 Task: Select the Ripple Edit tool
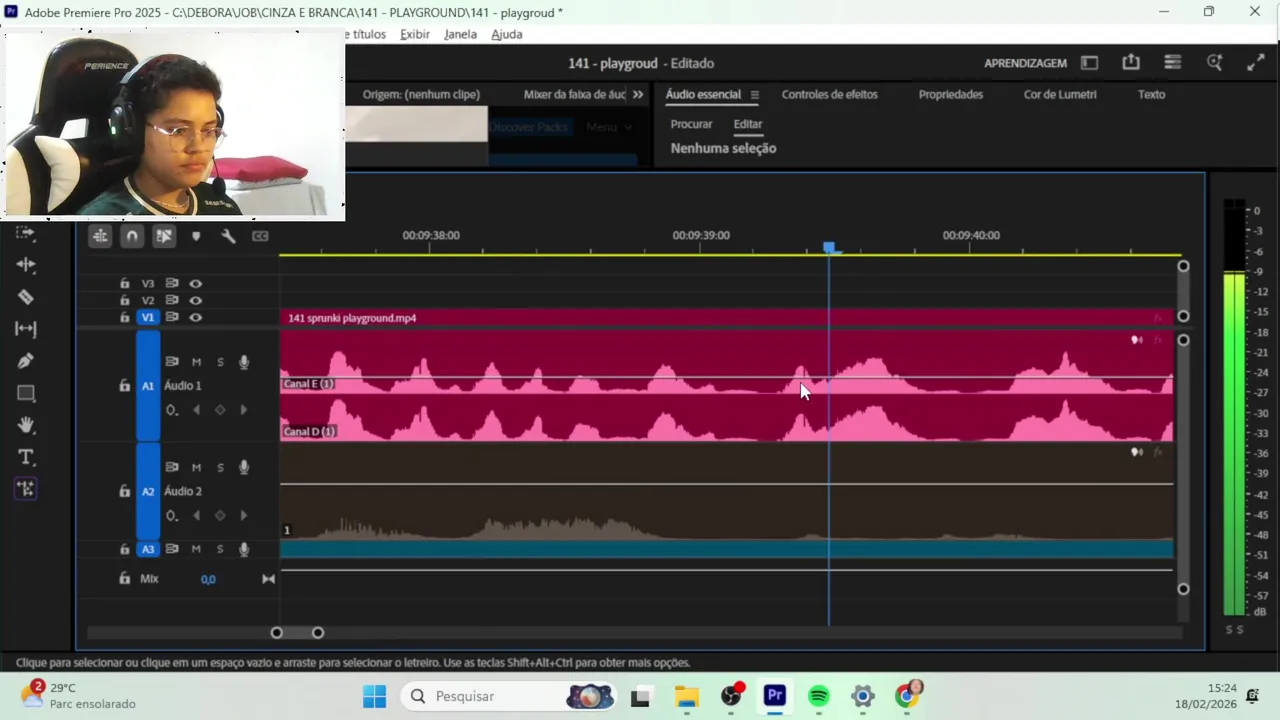(x=26, y=265)
